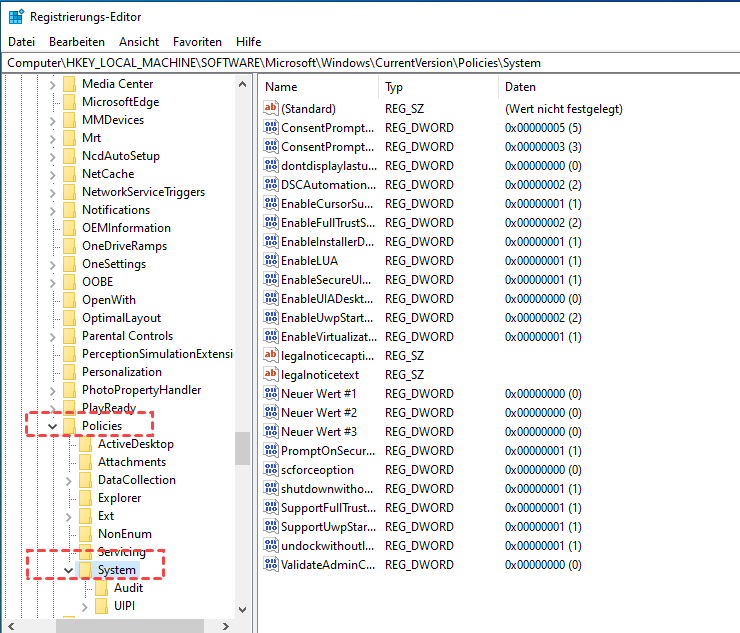Click the EnableFullTrustS... DWORD icon
Screen dimensions: 740x633
(271, 222)
